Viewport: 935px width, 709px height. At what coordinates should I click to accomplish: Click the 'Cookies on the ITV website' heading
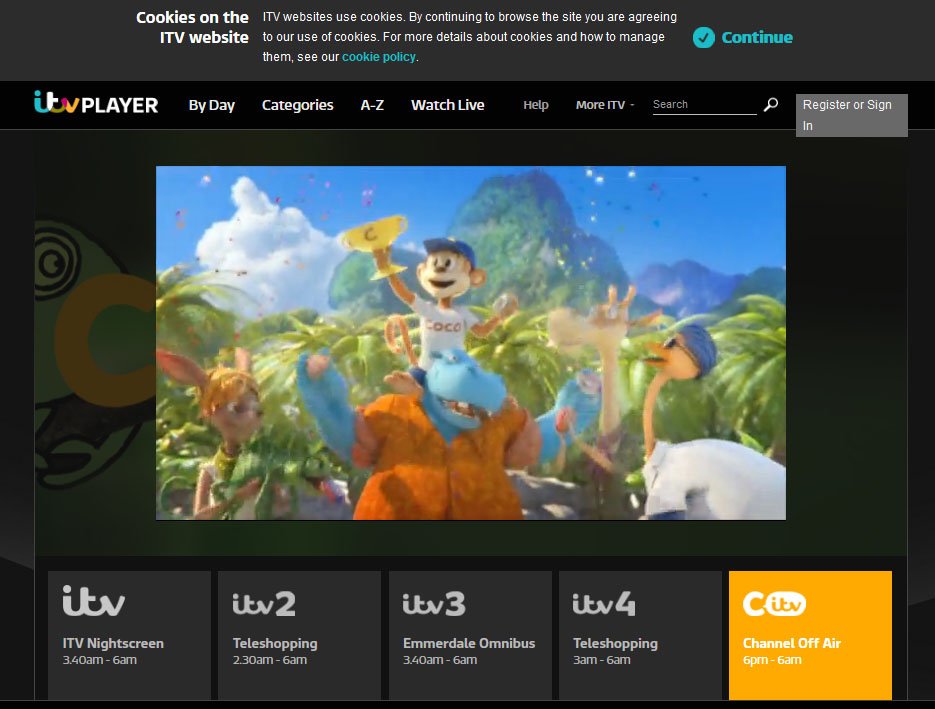193,27
